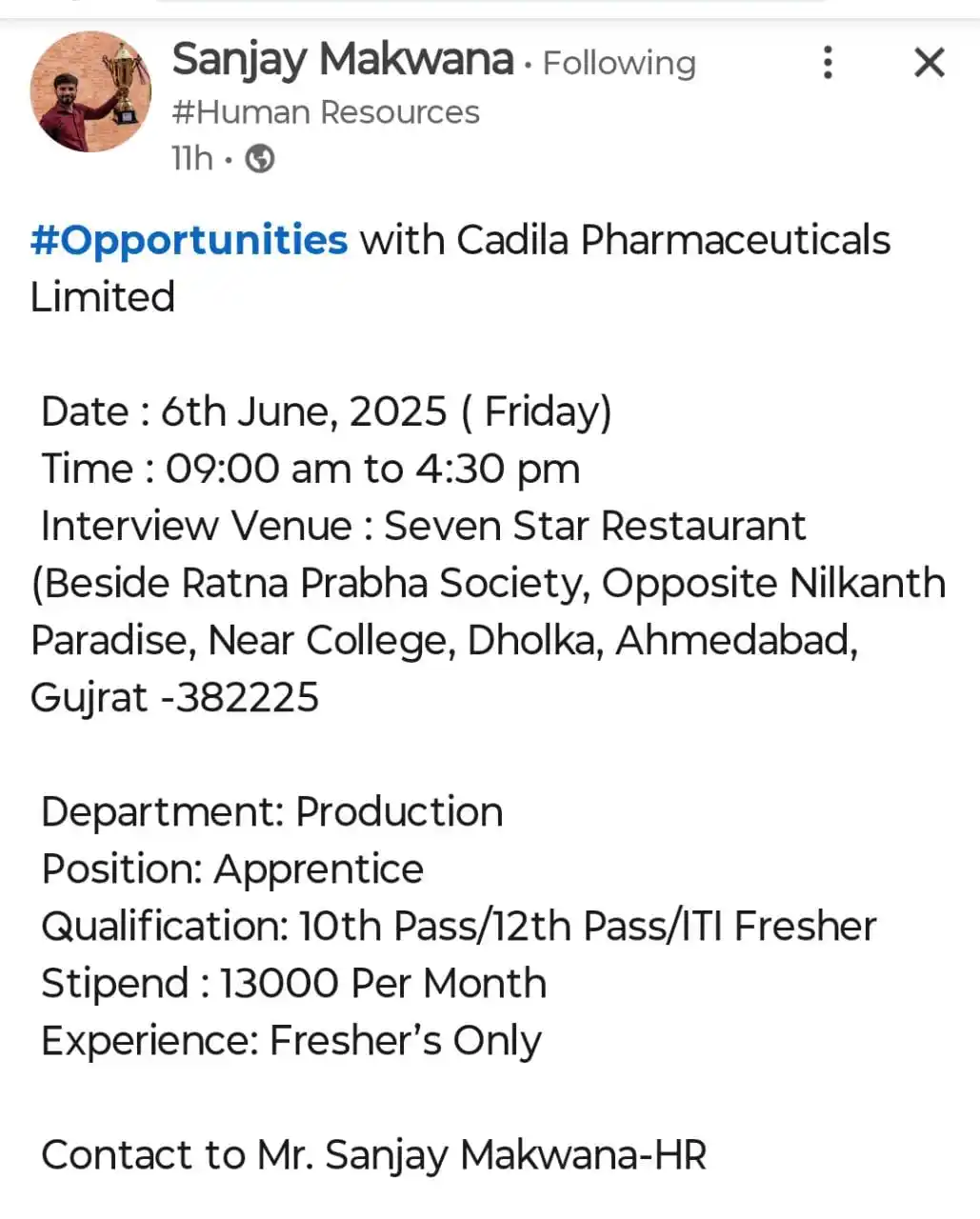Open the #Opportunities hashtag link

tap(190, 240)
